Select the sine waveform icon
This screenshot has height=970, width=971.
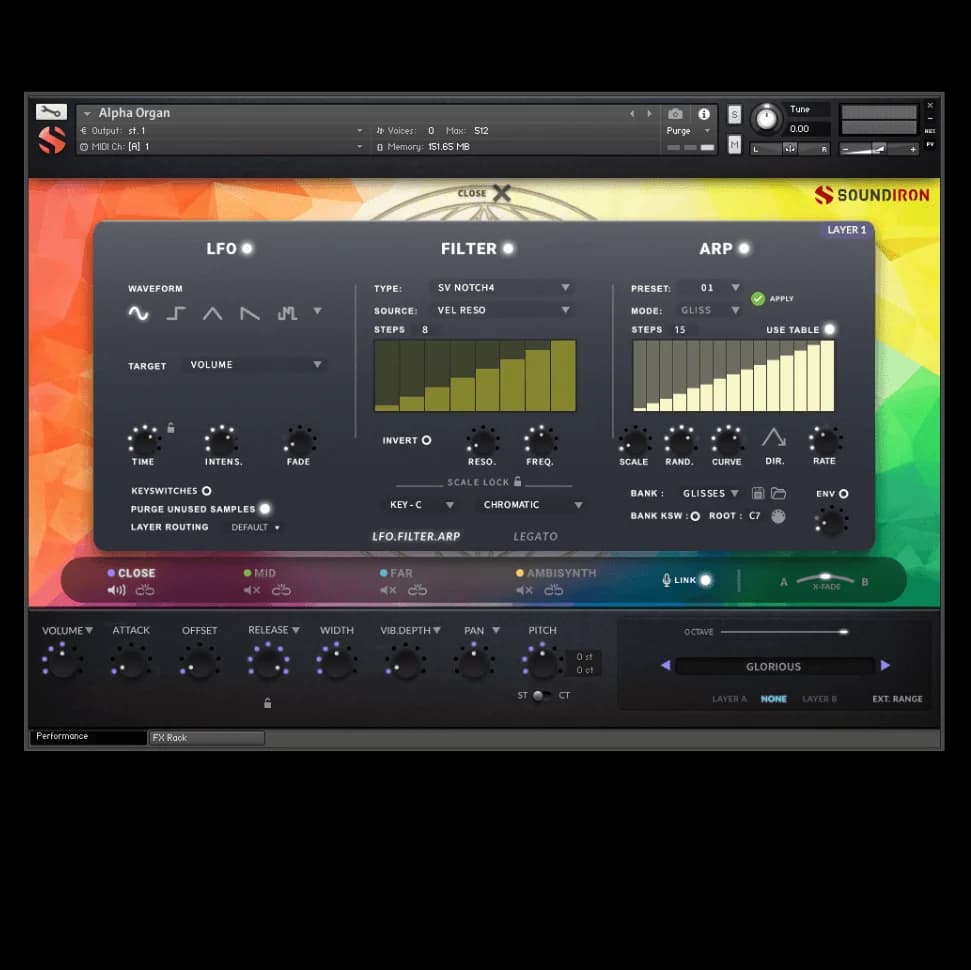click(x=138, y=313)
